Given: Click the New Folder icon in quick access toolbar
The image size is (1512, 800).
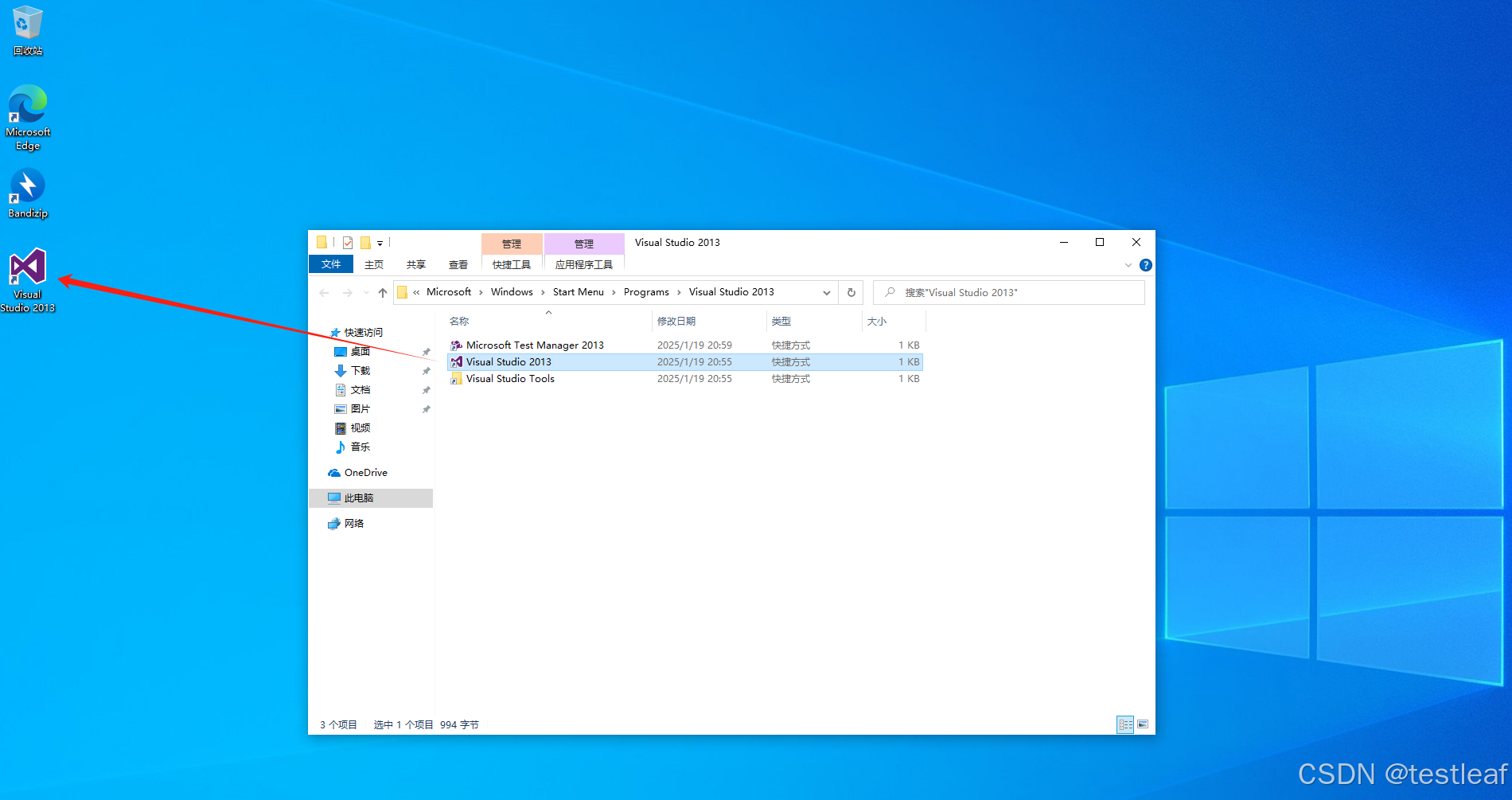Looking at the screenshot, I should [365, 243].
